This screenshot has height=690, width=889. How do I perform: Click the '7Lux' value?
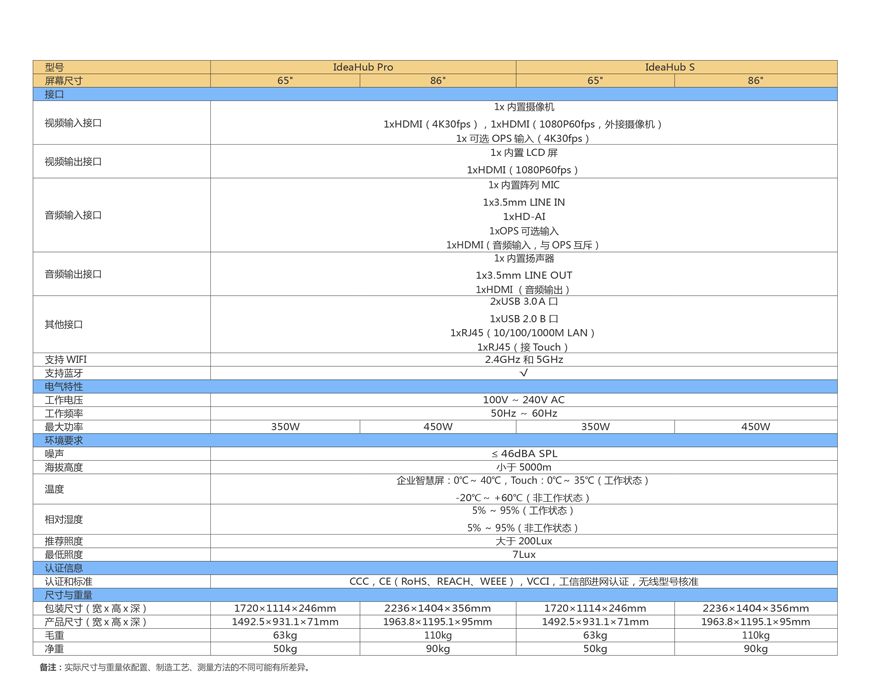[524, 554]
